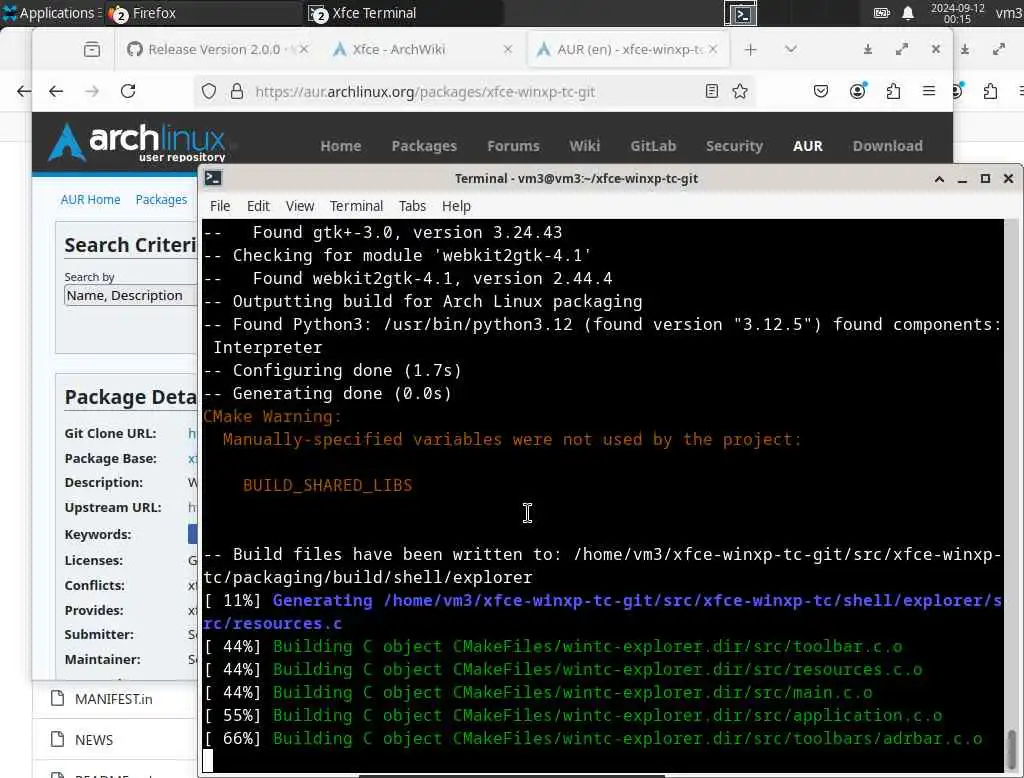Go forward in Firefox history
The height and width of the screenshot is (778, 1024).
tap(92, 91)
